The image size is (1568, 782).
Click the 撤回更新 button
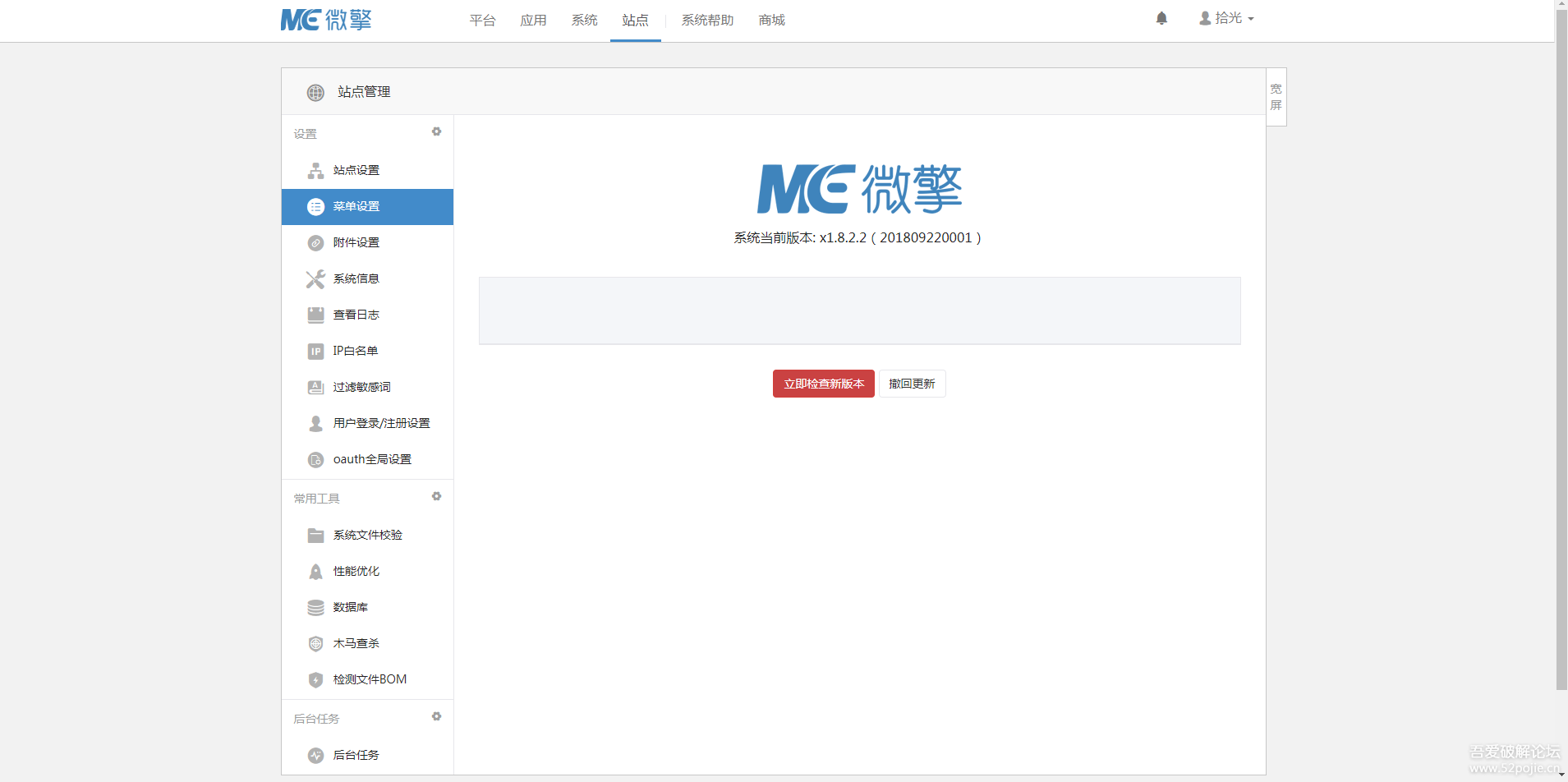(x=913, y=384)
